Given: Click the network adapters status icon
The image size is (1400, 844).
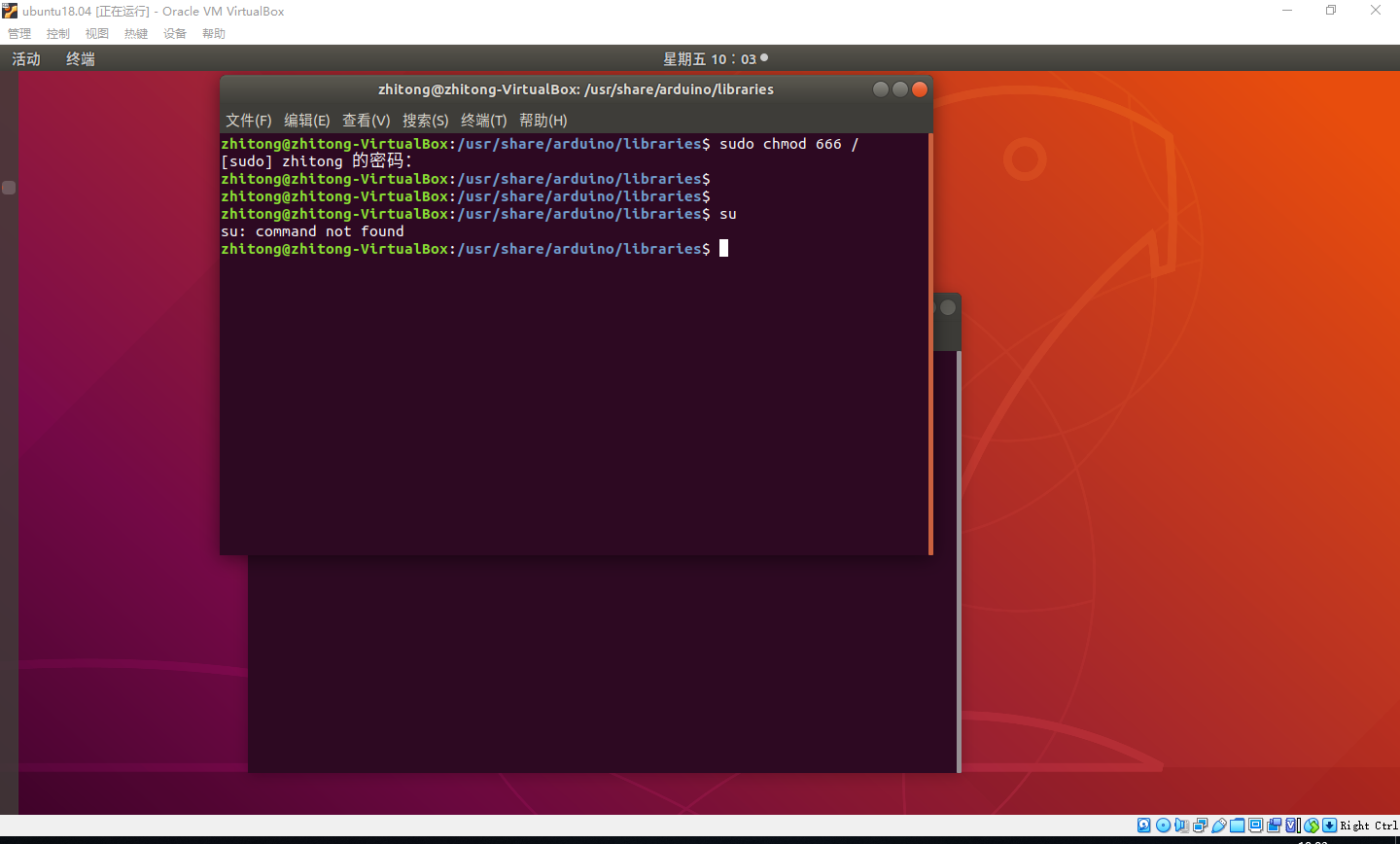Looking at the screenshot, I should point(1200,825).
